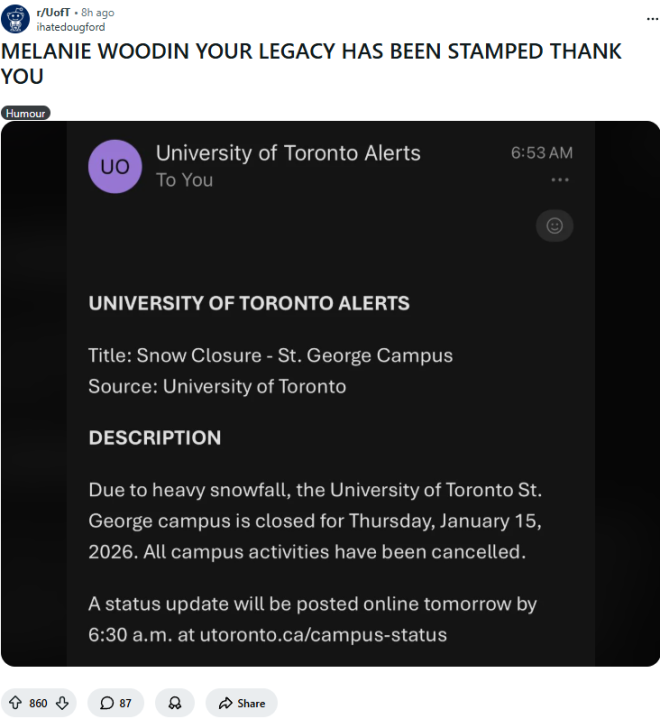Viewport: 660px width, 719px height.
Task: Open the emoji reaction smiley icon
Action: point(554,226)
